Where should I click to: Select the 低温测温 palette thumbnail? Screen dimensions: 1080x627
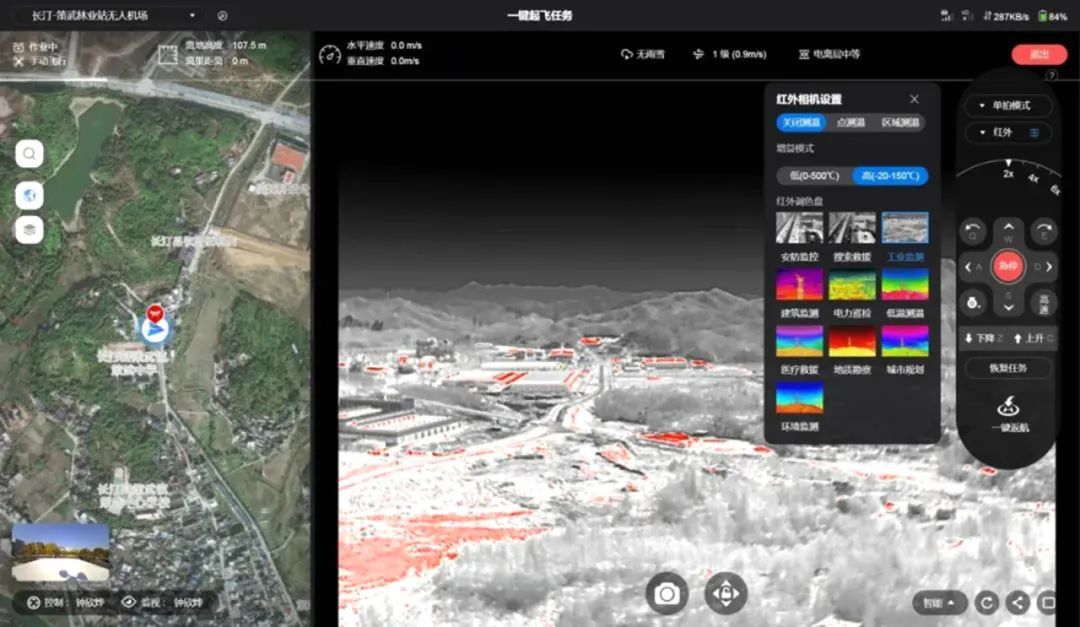click(905, 285)
